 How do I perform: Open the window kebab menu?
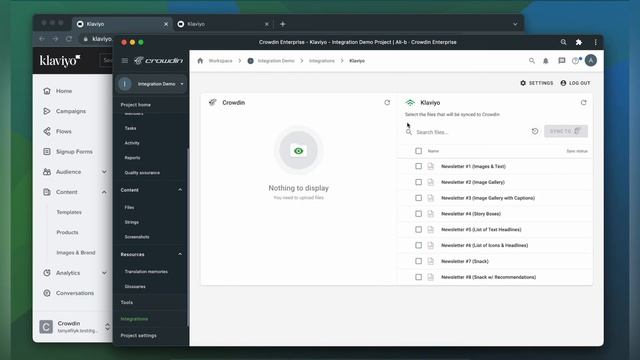[596, 42]
